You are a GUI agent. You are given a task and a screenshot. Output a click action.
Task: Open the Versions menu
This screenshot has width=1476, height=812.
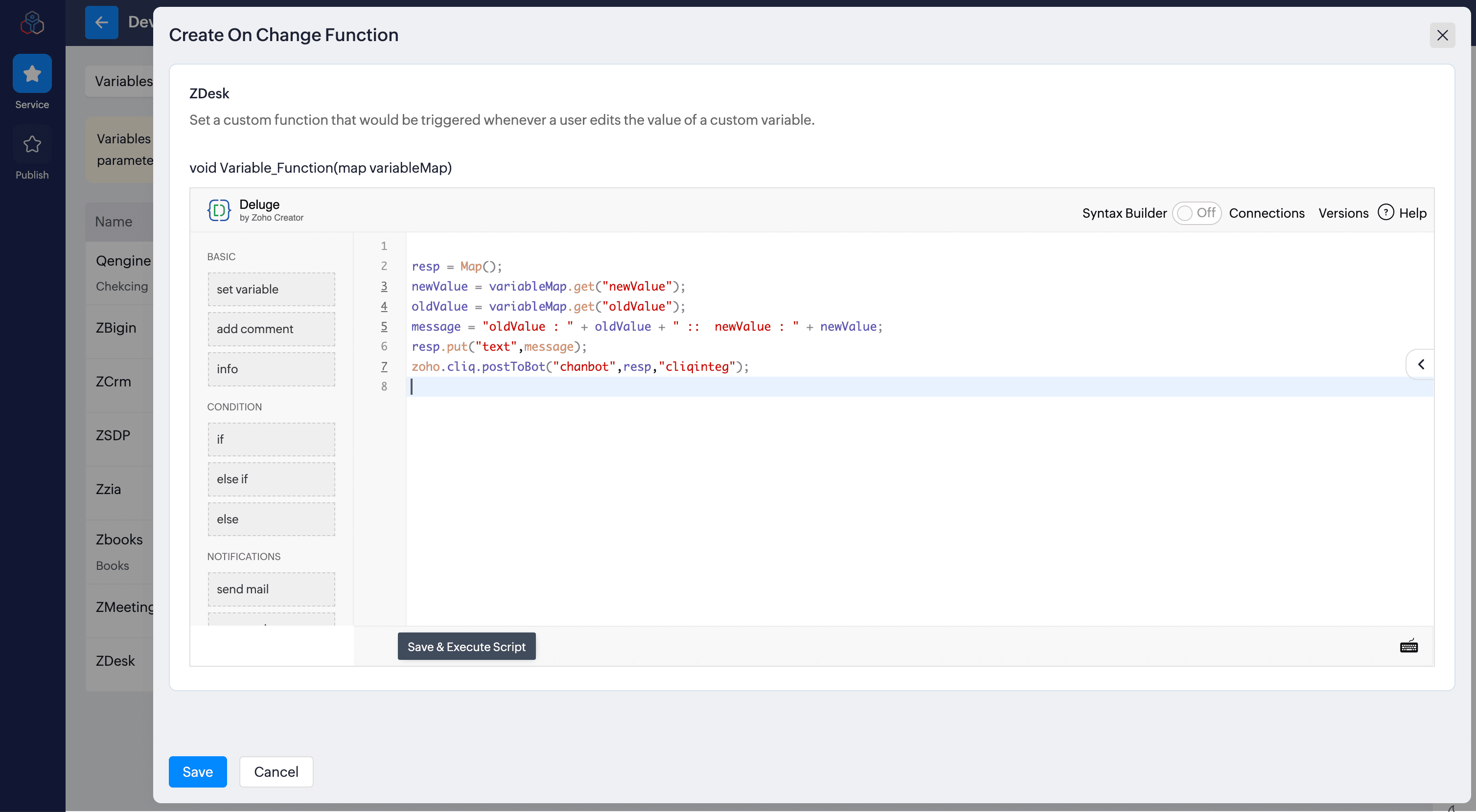coord(1343,213)
